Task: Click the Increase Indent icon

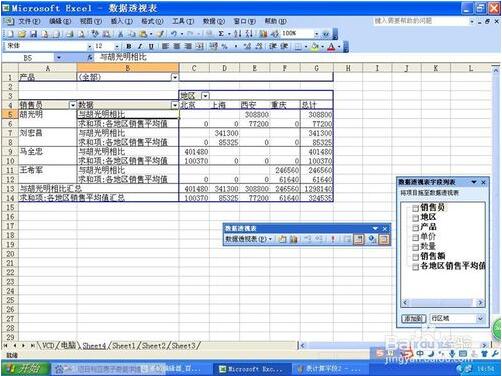Action: coord(284,46)
